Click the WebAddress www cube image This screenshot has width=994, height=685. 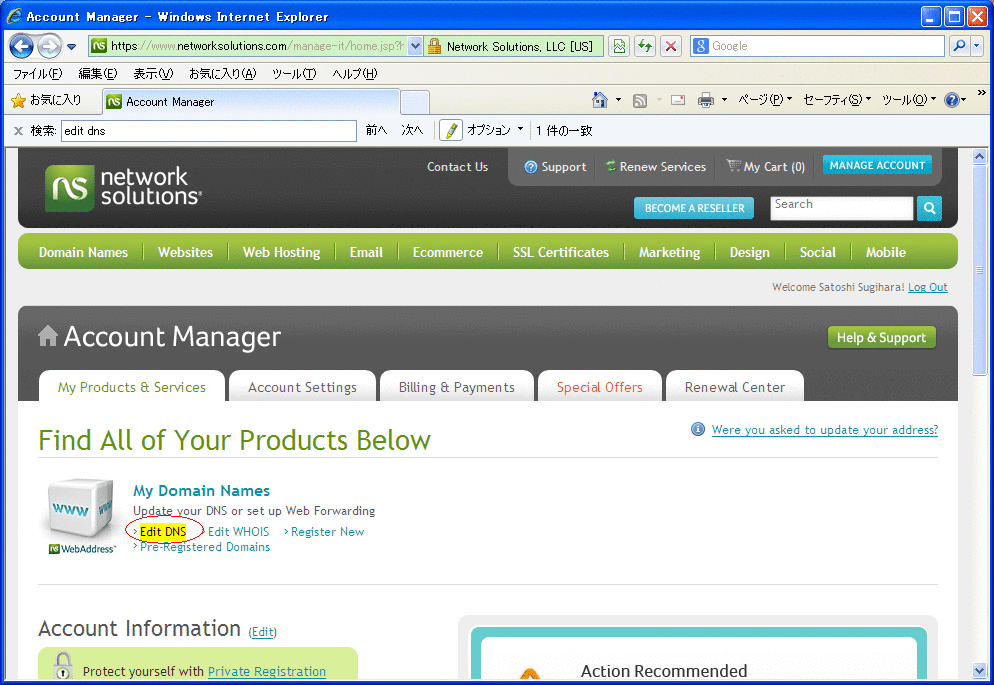coord(82,516)
